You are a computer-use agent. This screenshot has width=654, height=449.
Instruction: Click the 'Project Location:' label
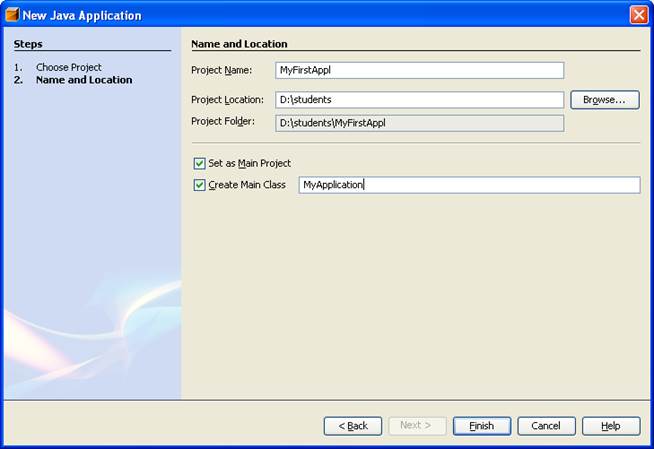227,100
